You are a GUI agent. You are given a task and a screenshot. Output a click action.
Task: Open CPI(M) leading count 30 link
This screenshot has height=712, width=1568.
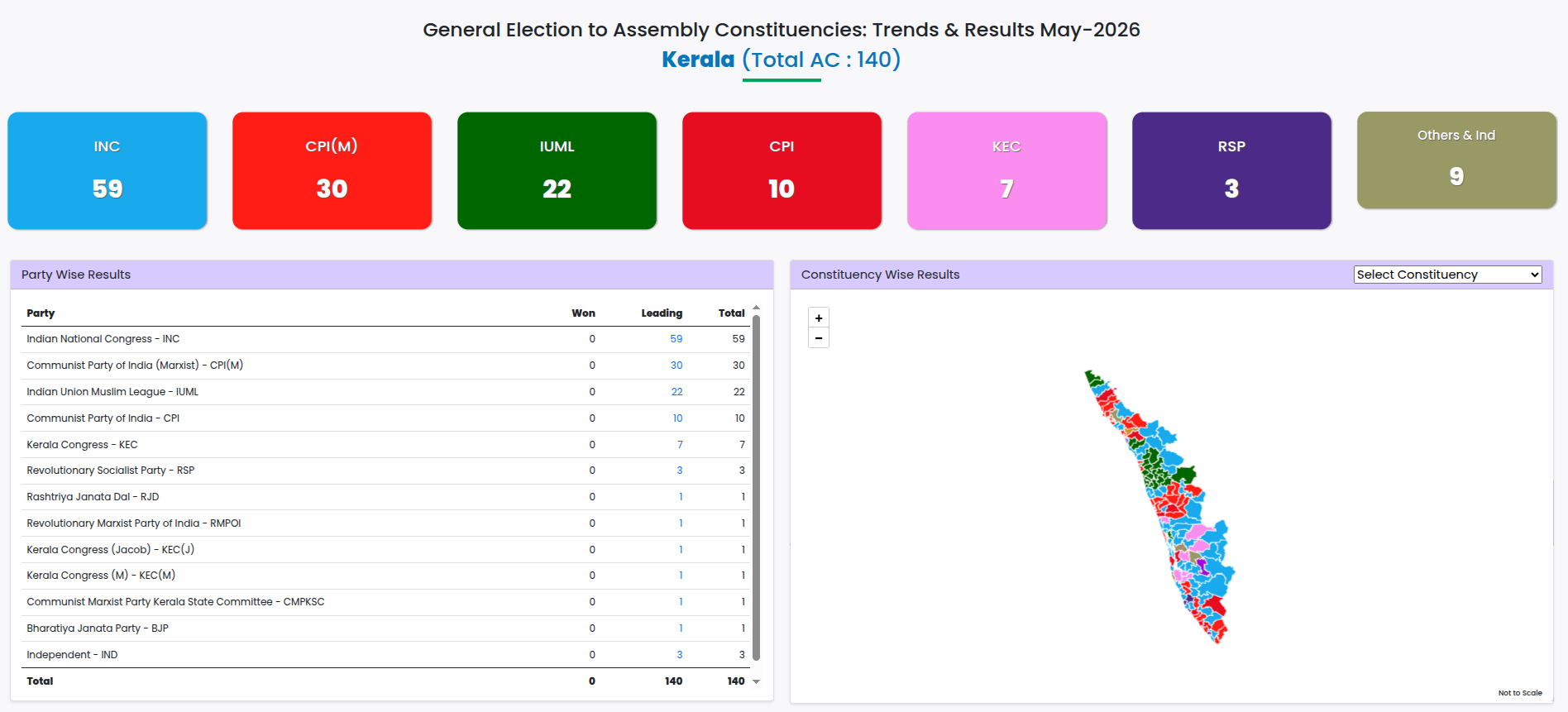pyautogui.click(x=676, y=366)
